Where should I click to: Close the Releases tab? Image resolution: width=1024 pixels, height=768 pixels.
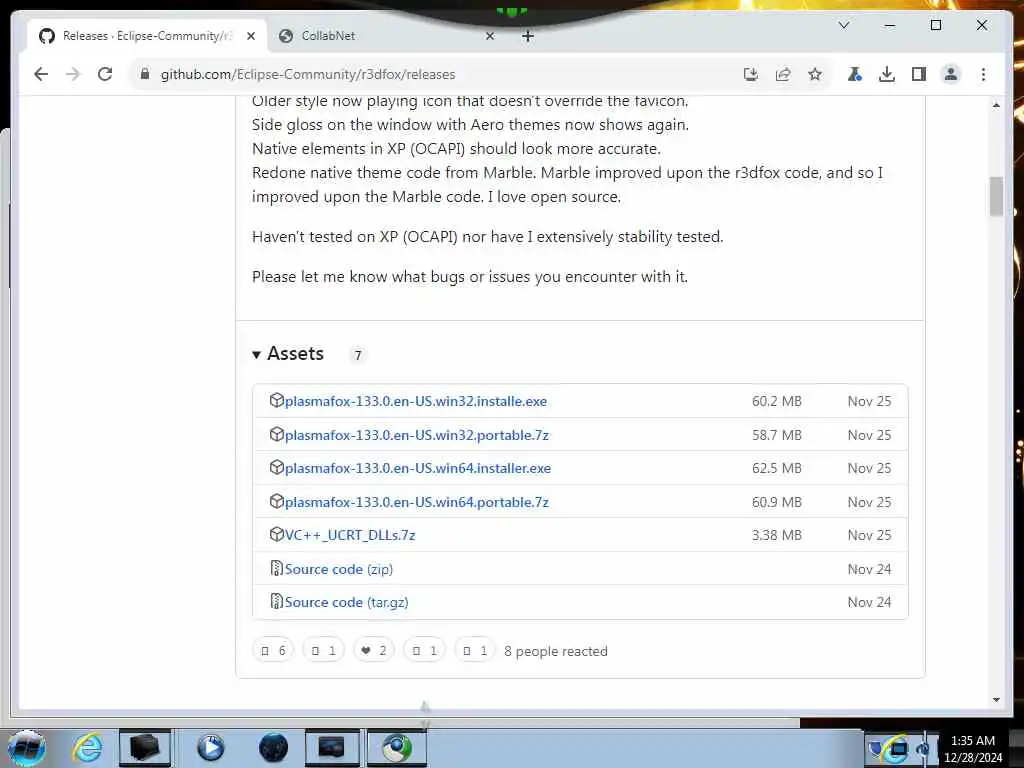click(x=251, y=37)
